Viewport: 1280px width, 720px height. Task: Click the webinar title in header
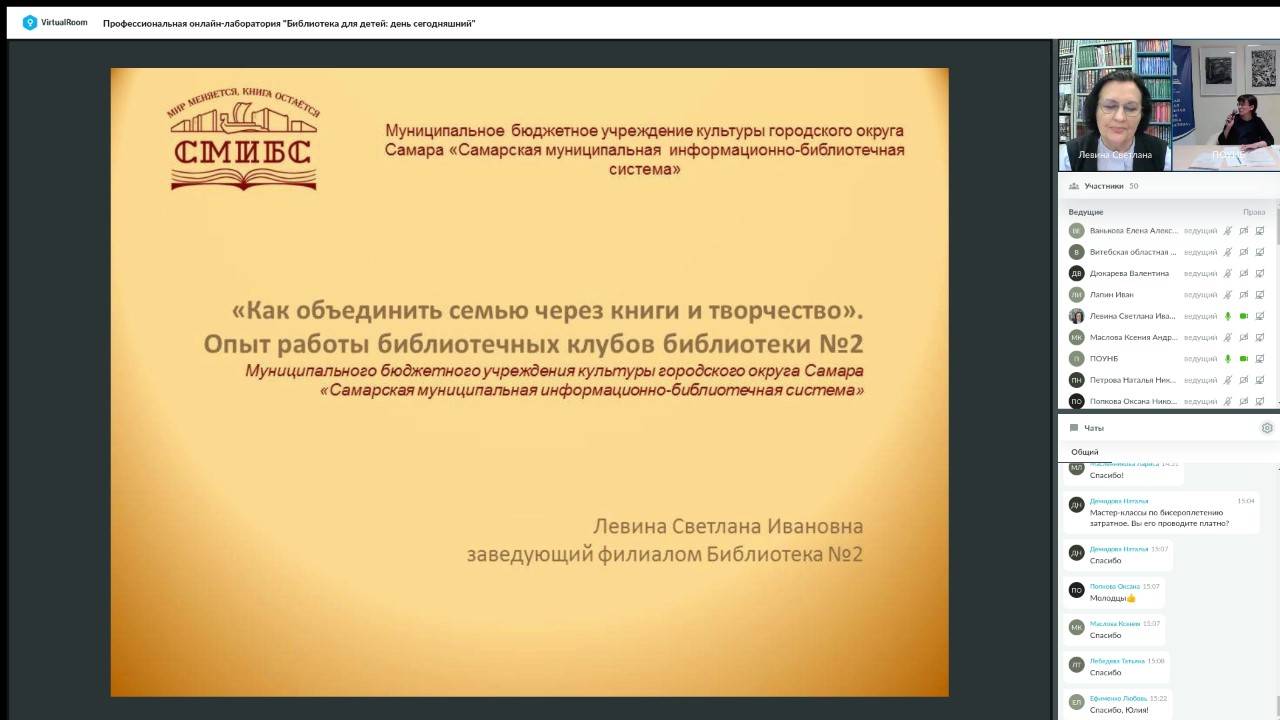coord(289,23)
